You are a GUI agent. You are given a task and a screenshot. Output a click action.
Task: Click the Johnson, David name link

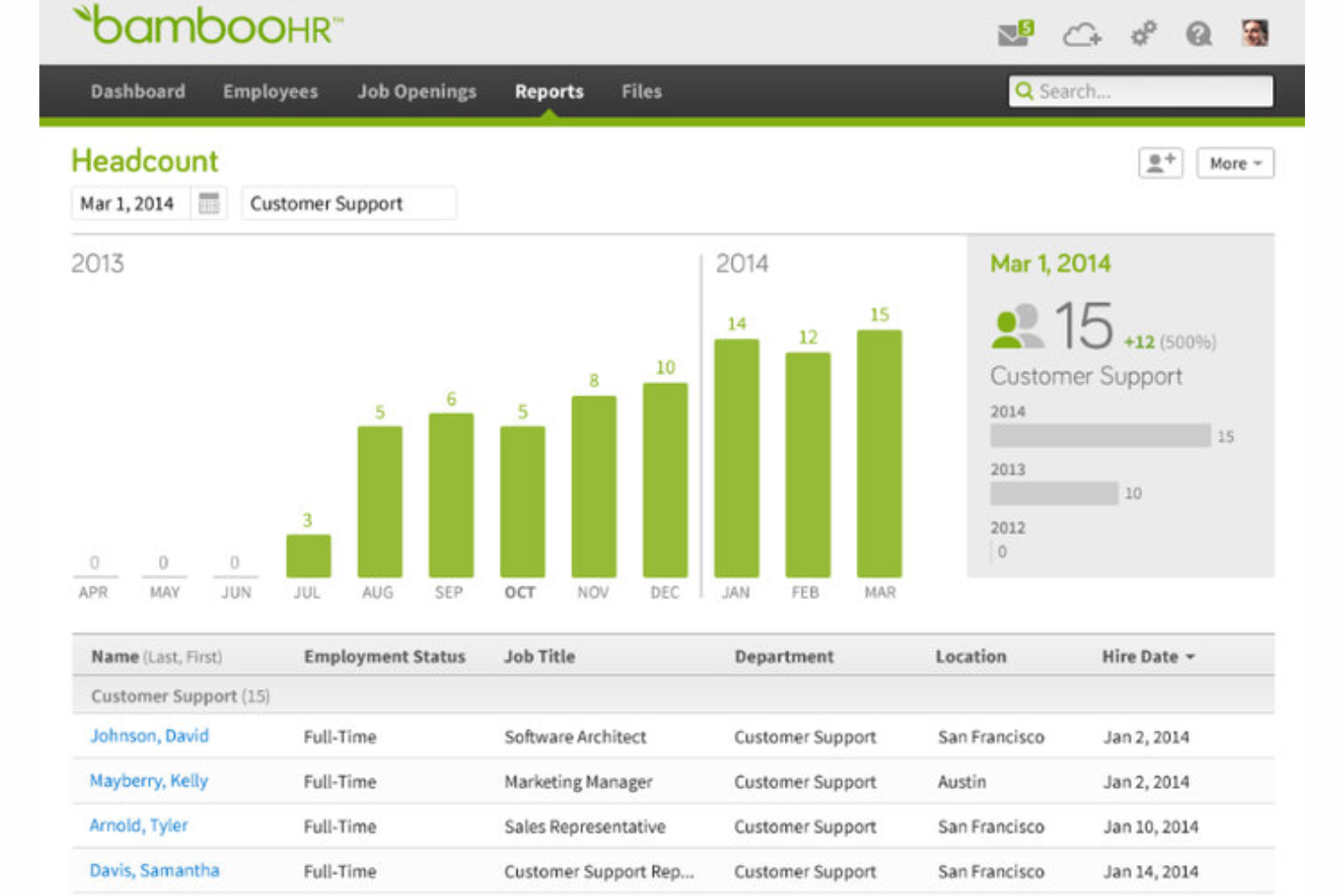click(x=149, y=736)
